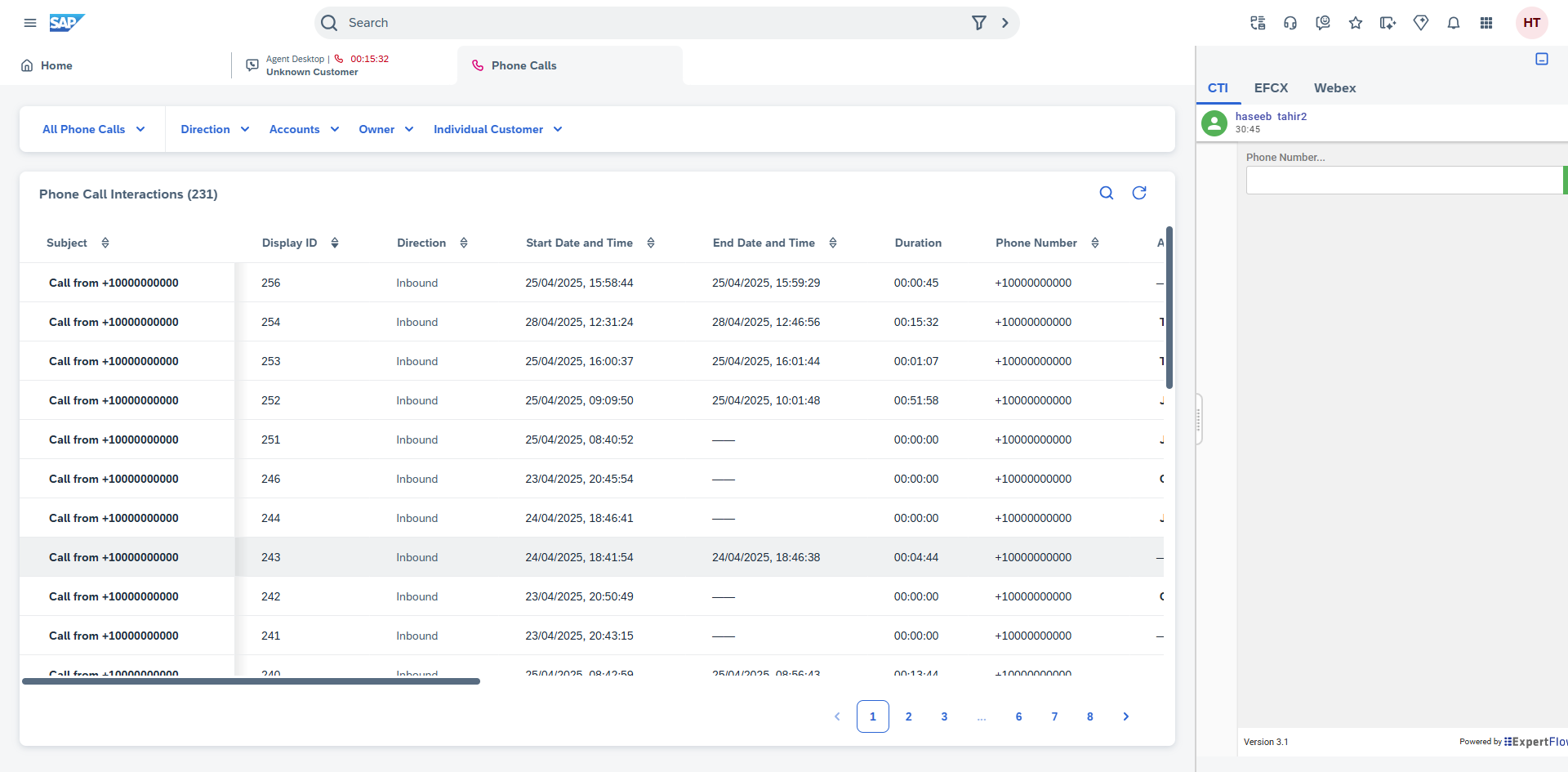Open notifications bell icon
1568x772 pixels.
[x=1454, y=23]
